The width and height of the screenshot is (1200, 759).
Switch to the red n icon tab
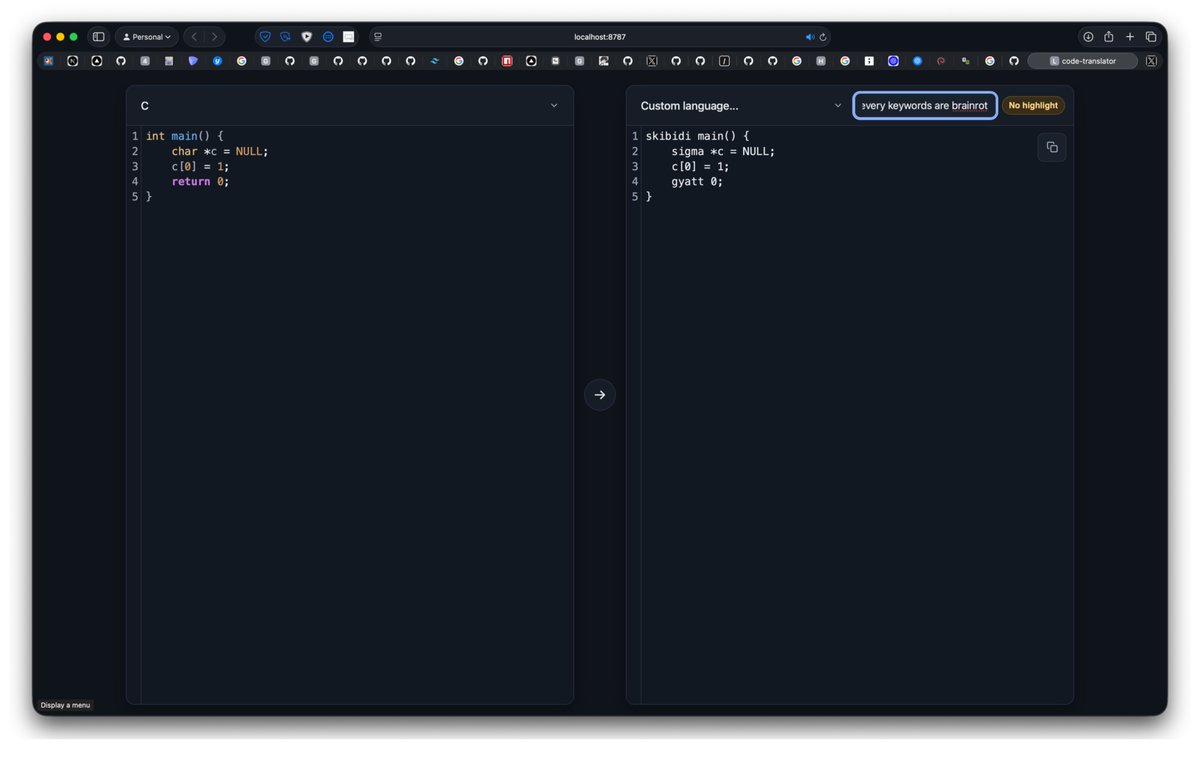tap(507, 61)
